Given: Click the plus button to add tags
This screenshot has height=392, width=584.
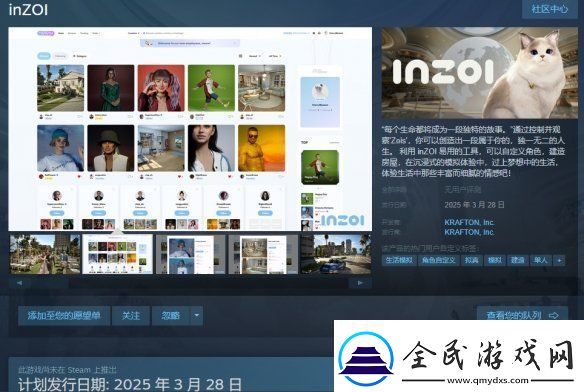Looking at the screenshot, I should [x=559, y=260].
